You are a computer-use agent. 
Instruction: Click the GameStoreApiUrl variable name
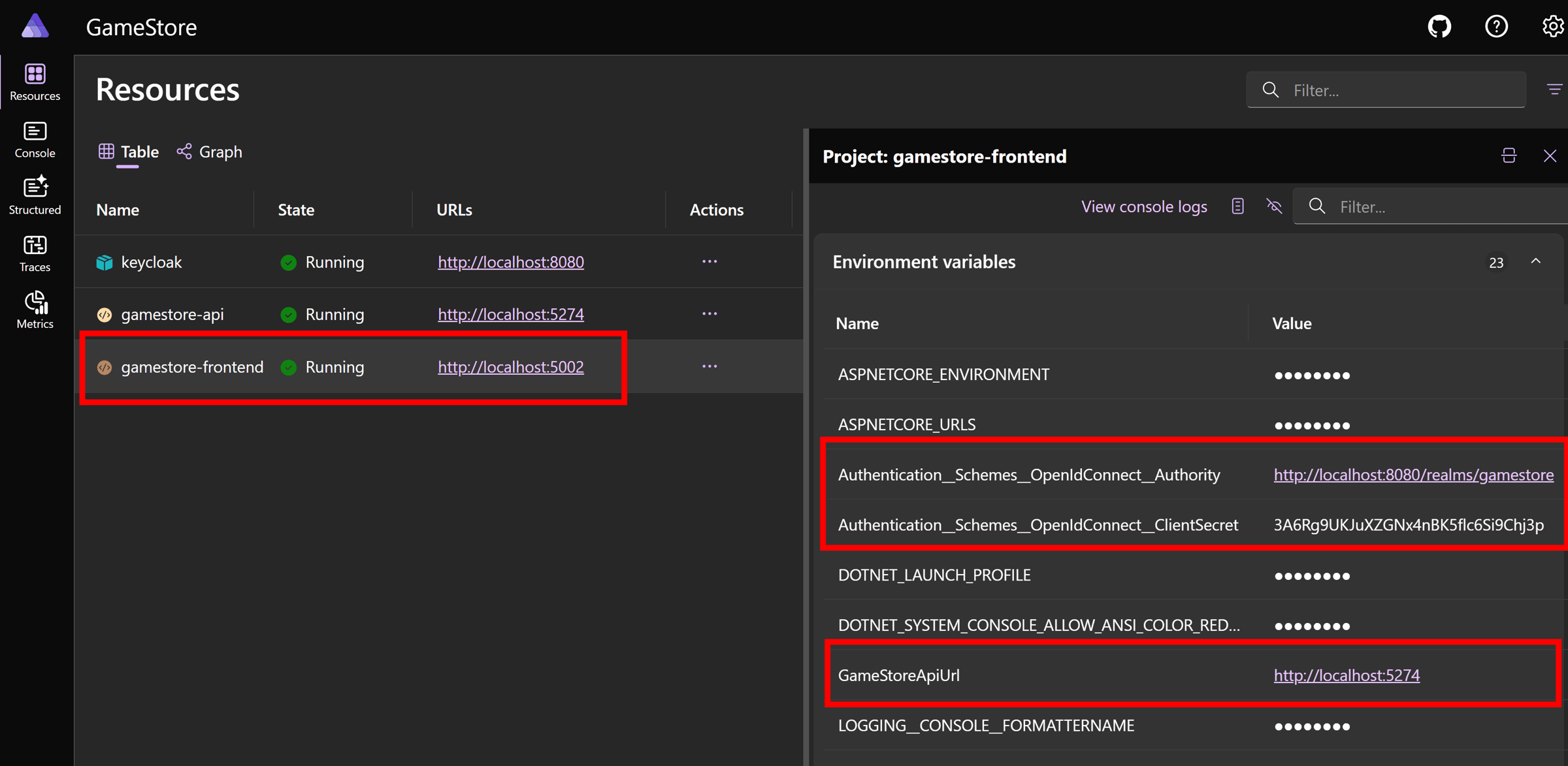899,675
